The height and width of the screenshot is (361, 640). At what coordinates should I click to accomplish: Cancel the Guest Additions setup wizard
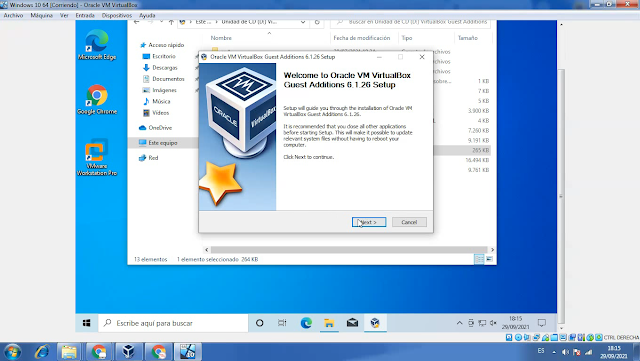(409, 222)
